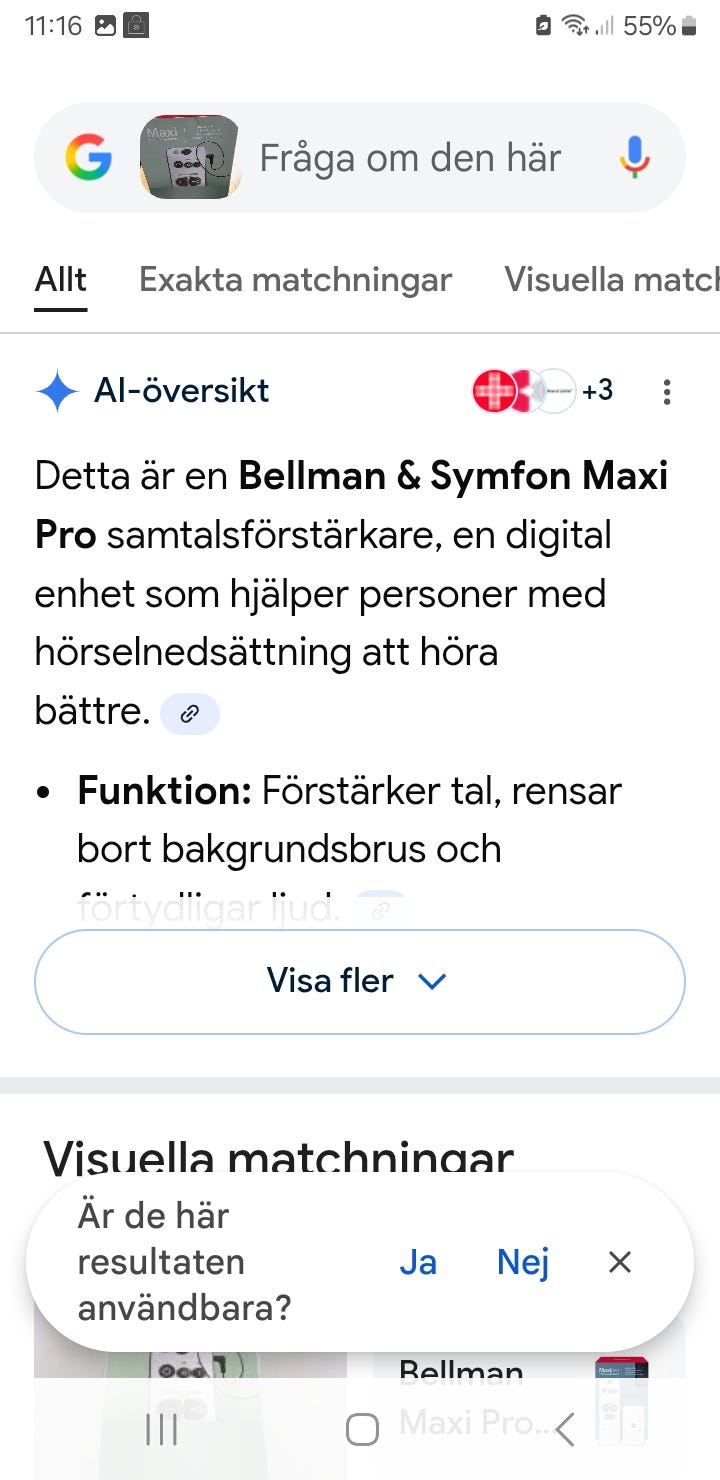
Task: Tap the blue AI-översikt sparkle icon
Action: pyautogui.click(x=57, y=391)
